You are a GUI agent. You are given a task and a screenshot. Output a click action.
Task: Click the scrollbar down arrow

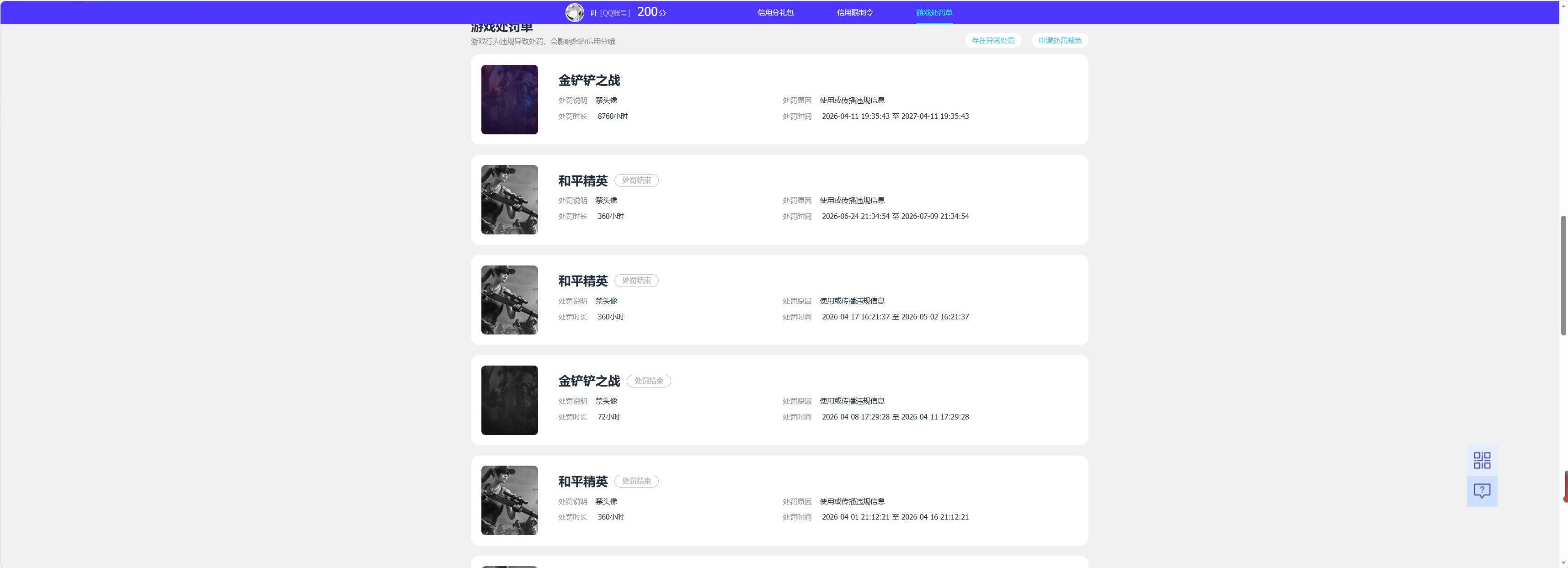[1563, 563]
